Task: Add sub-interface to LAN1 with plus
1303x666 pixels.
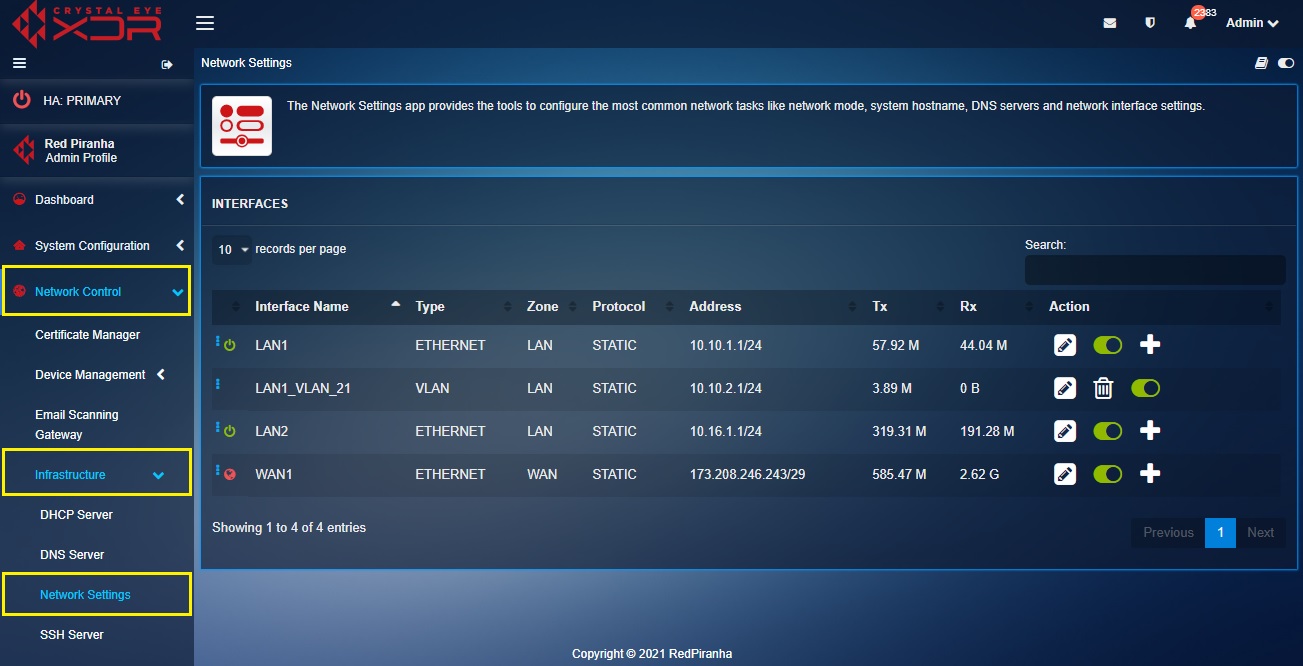Action: click(1150, 345)
